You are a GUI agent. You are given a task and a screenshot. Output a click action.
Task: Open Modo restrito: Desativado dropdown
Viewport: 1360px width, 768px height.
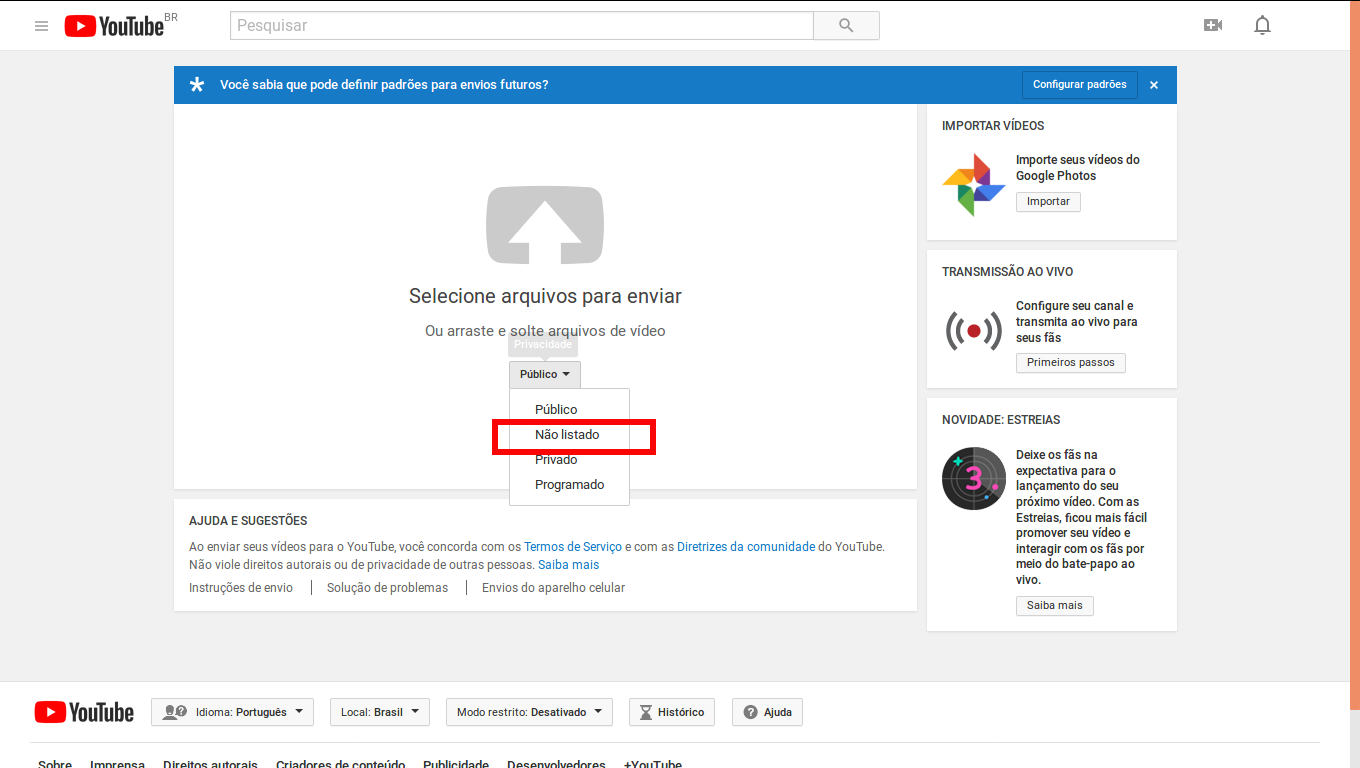[x=529, y=712]
